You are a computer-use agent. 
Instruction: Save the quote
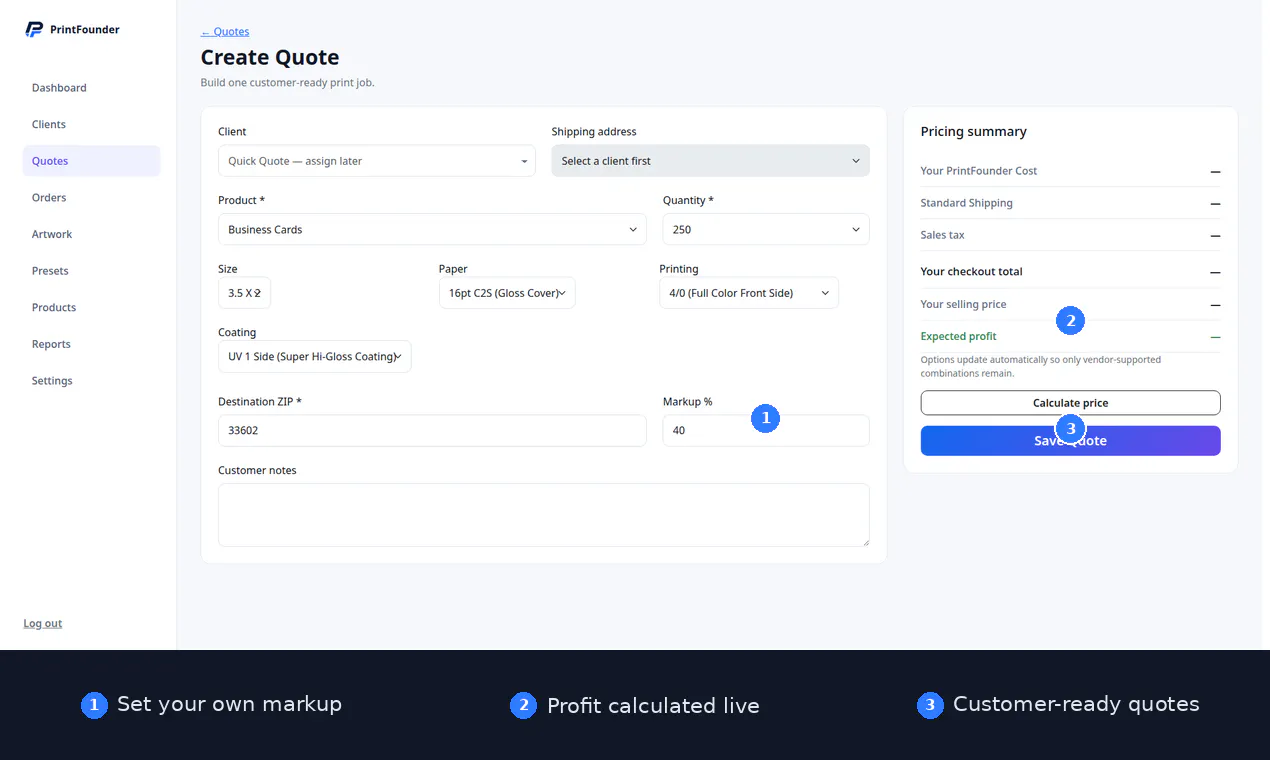tap(1070, 441)
